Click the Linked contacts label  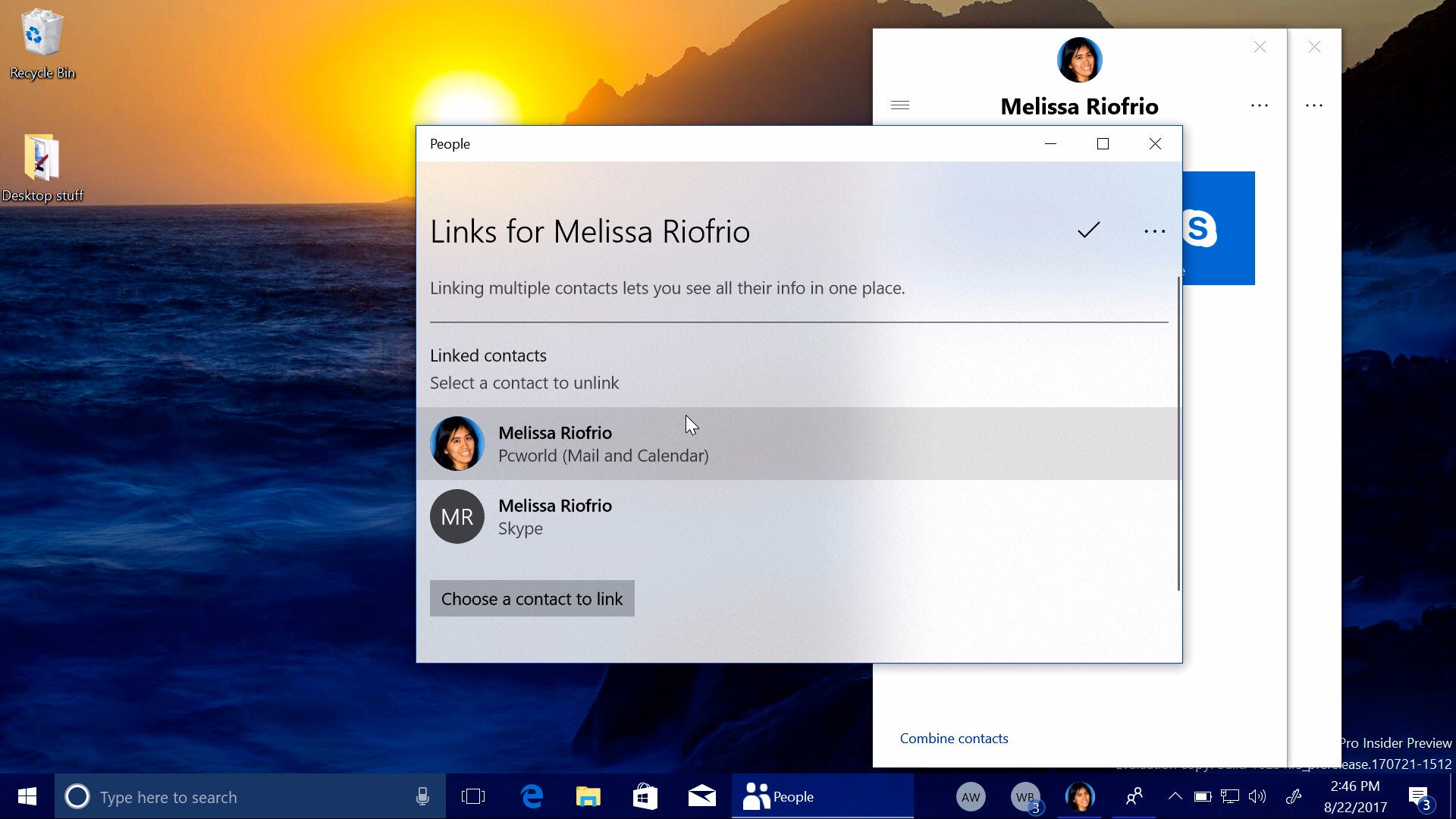(x=488, y=356)
